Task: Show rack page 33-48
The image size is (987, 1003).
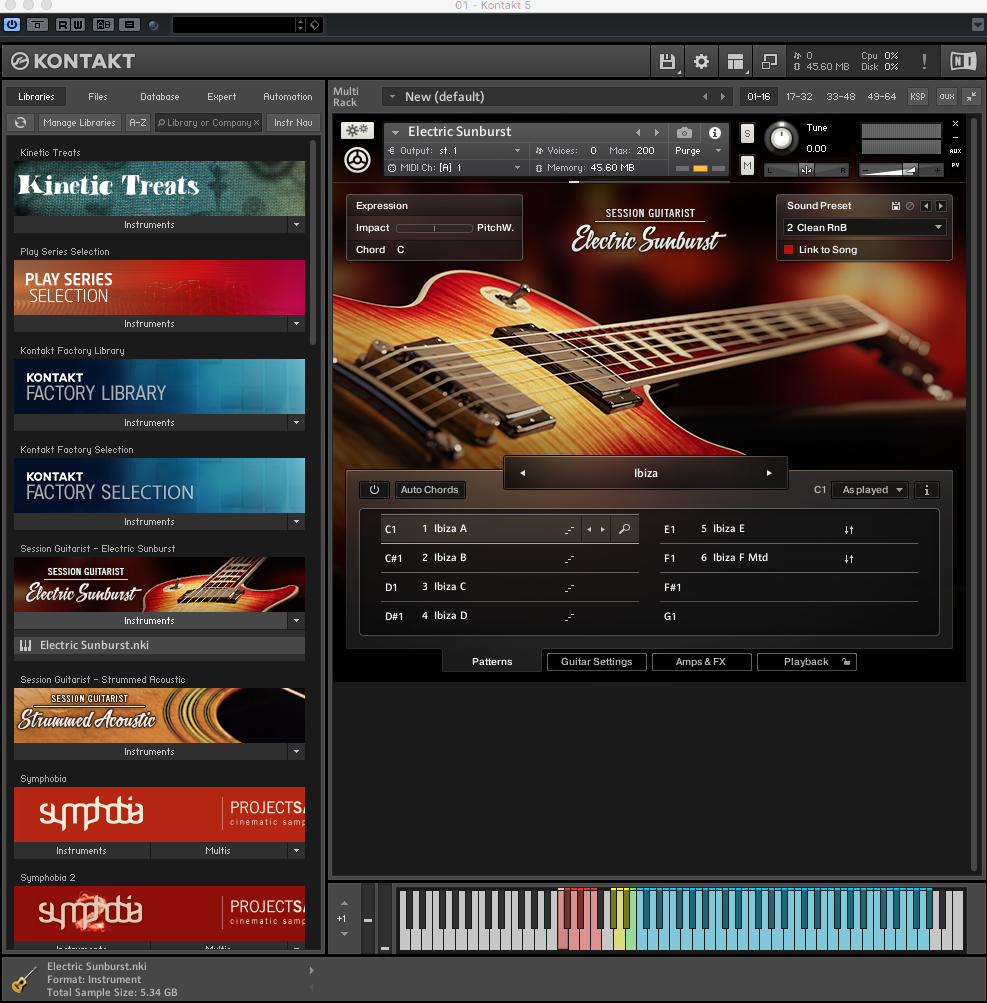Action: click(x=841, y=97)
